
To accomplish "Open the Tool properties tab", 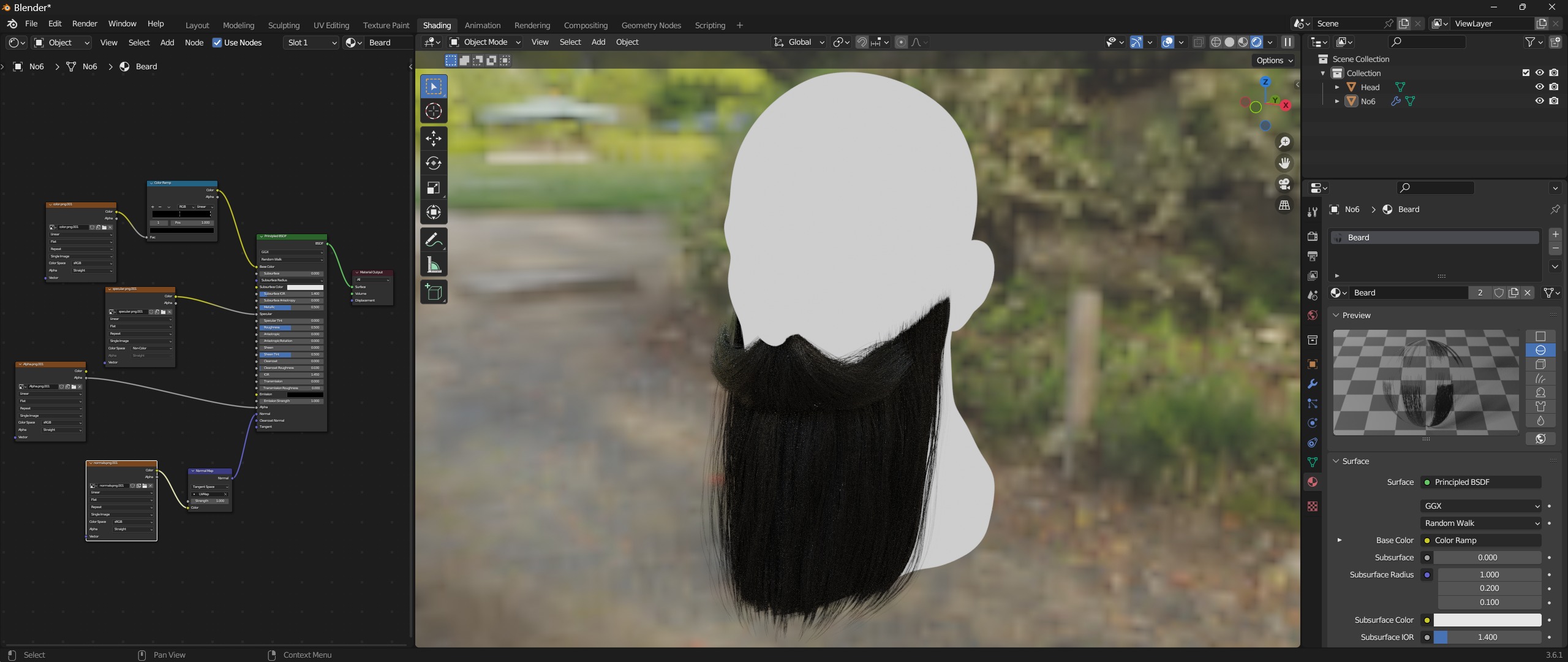I will point(1313,212).
